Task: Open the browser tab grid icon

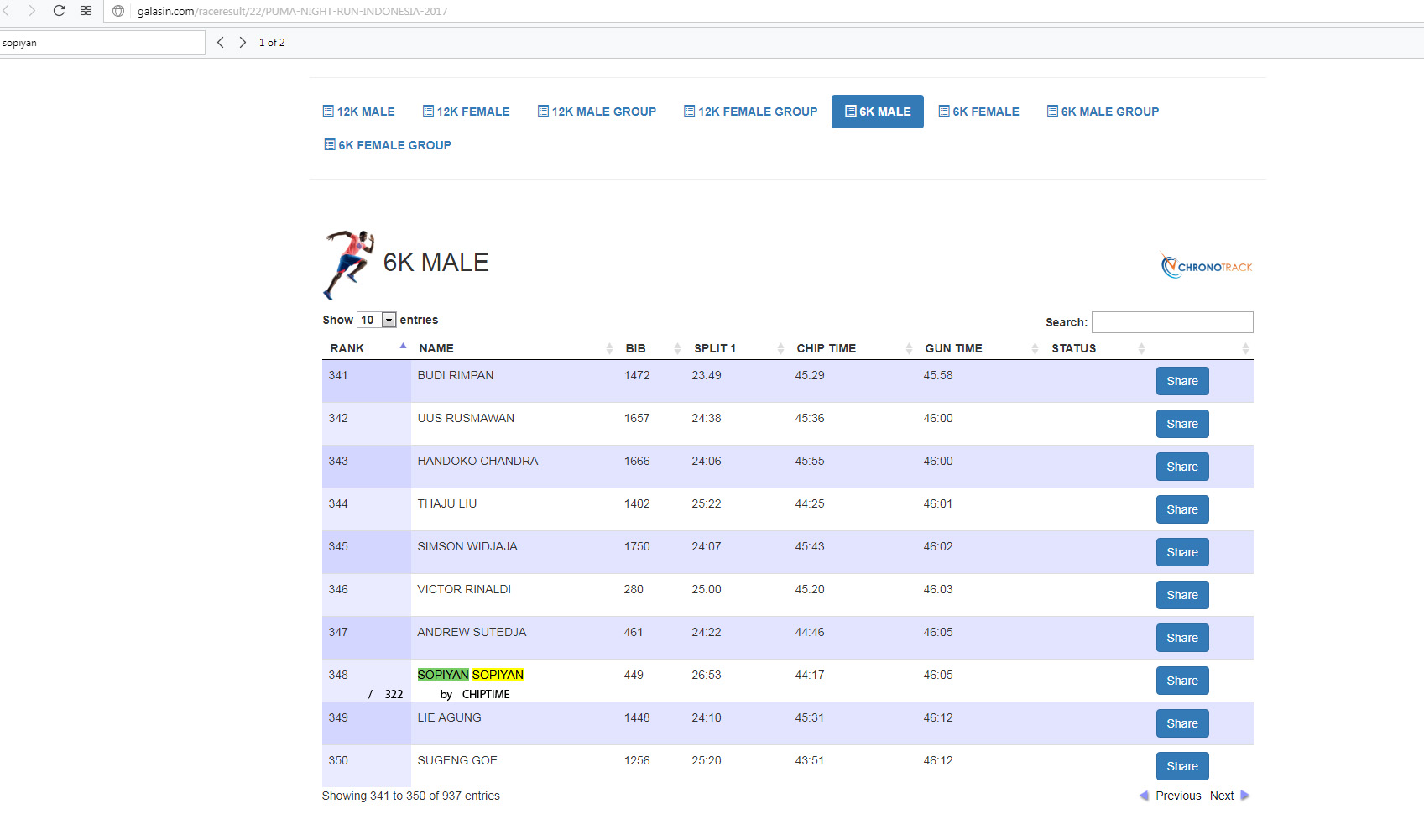Action: [86, 11]
